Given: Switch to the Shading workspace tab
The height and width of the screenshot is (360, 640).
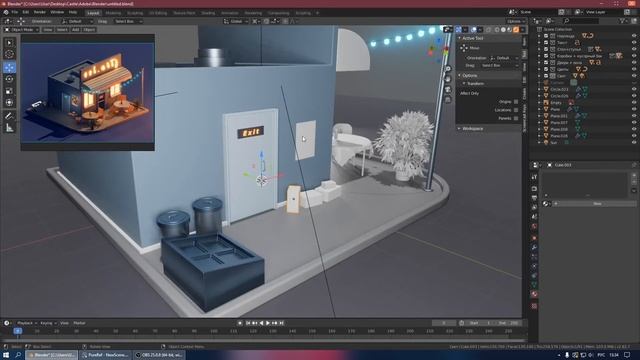Looking at the screenshot, I should [x=208, y=13].
